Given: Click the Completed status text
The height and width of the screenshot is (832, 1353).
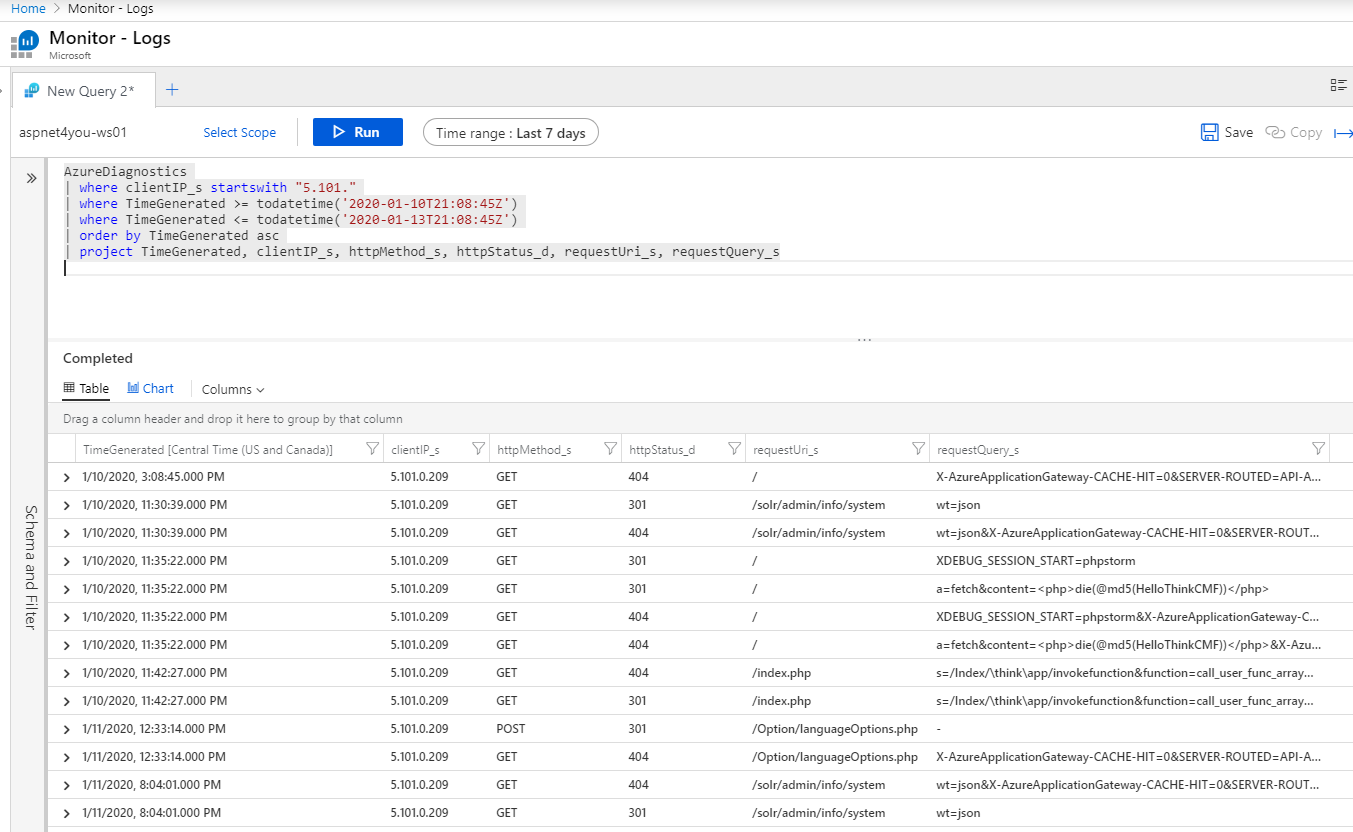Looking at the screenshot, I should click(98, 358).
